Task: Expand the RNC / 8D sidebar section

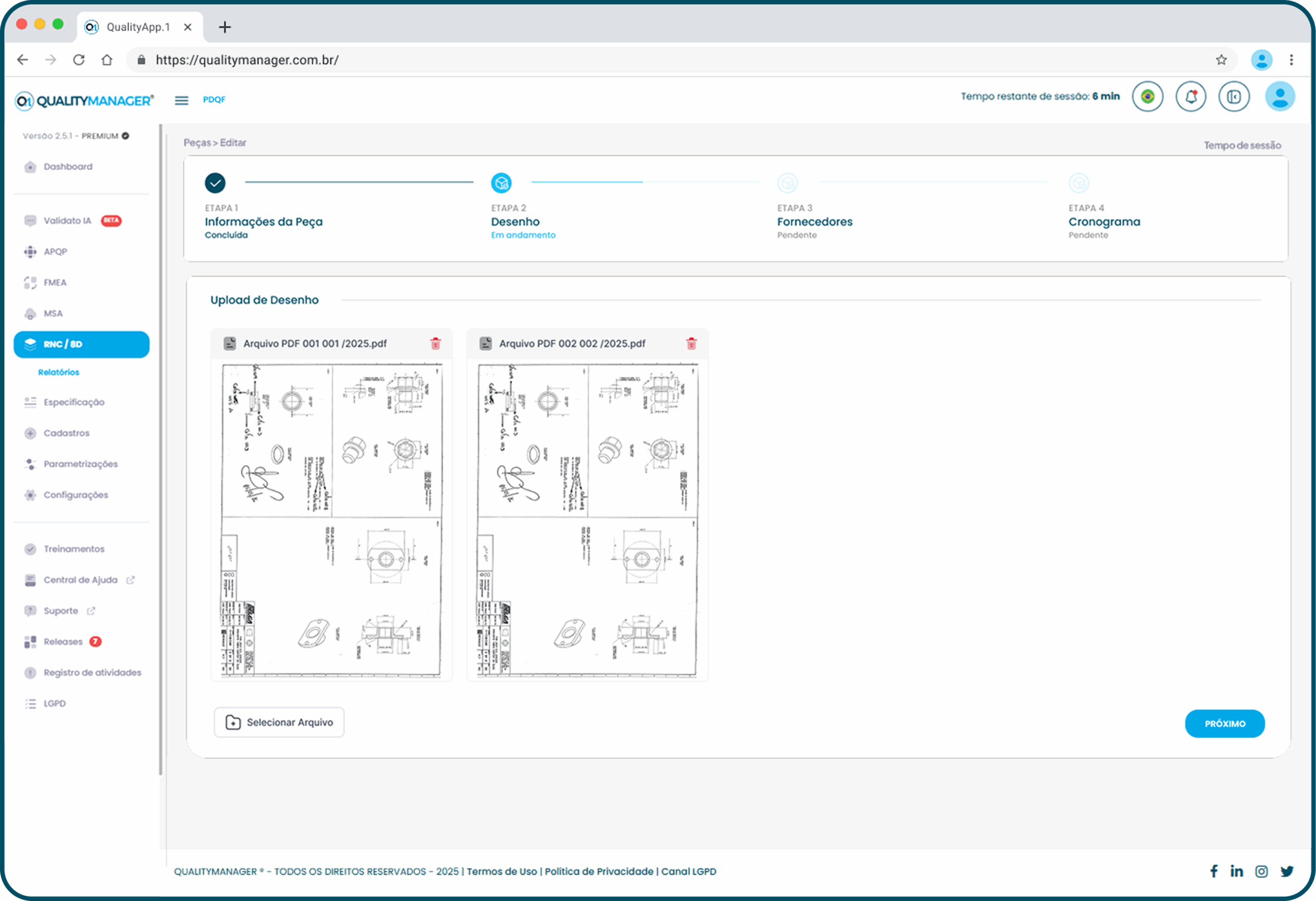Action: pos(82,344)
